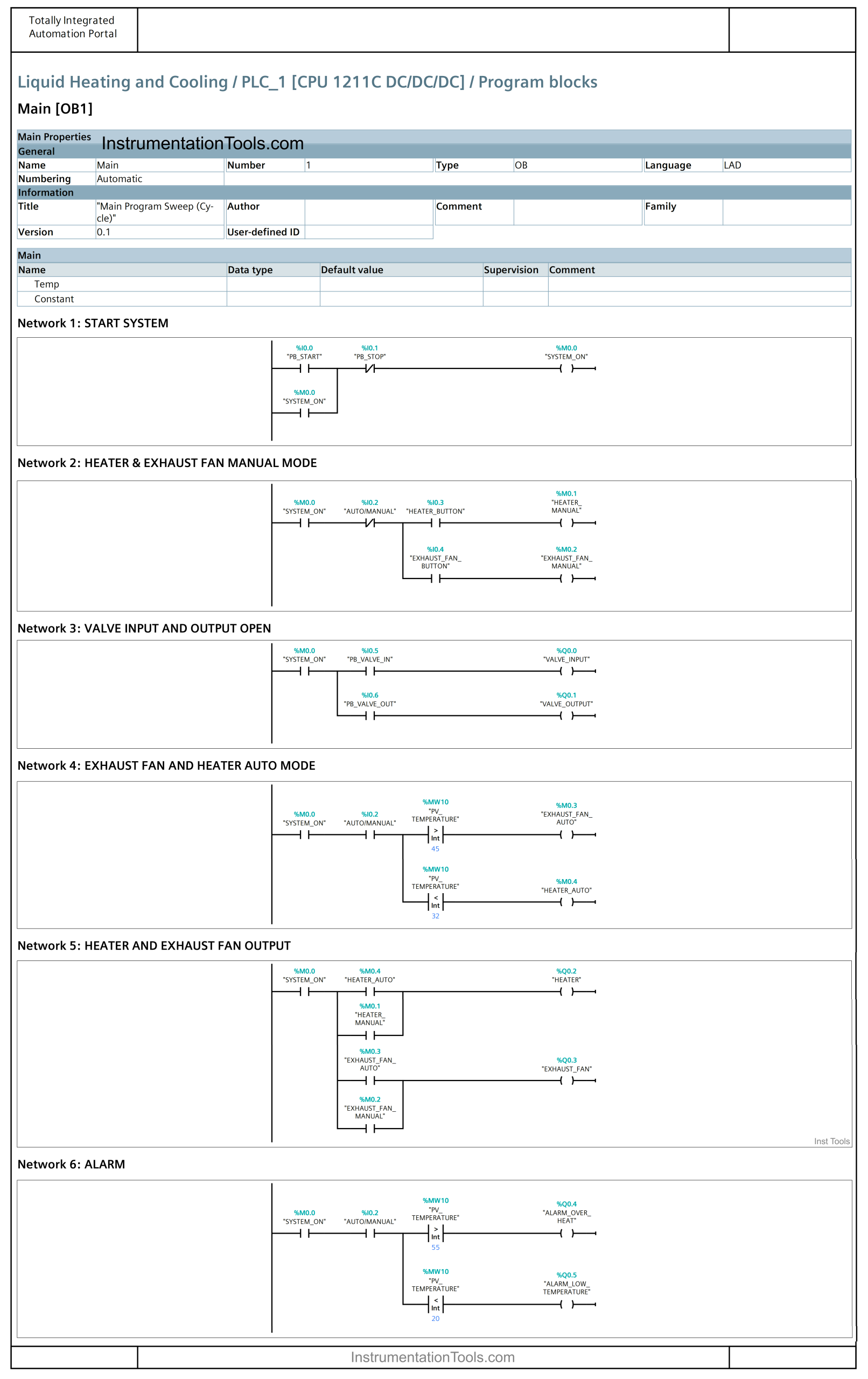
Task: Select the AUTO/MANUAL contact in Network 4
Action: 370,834
